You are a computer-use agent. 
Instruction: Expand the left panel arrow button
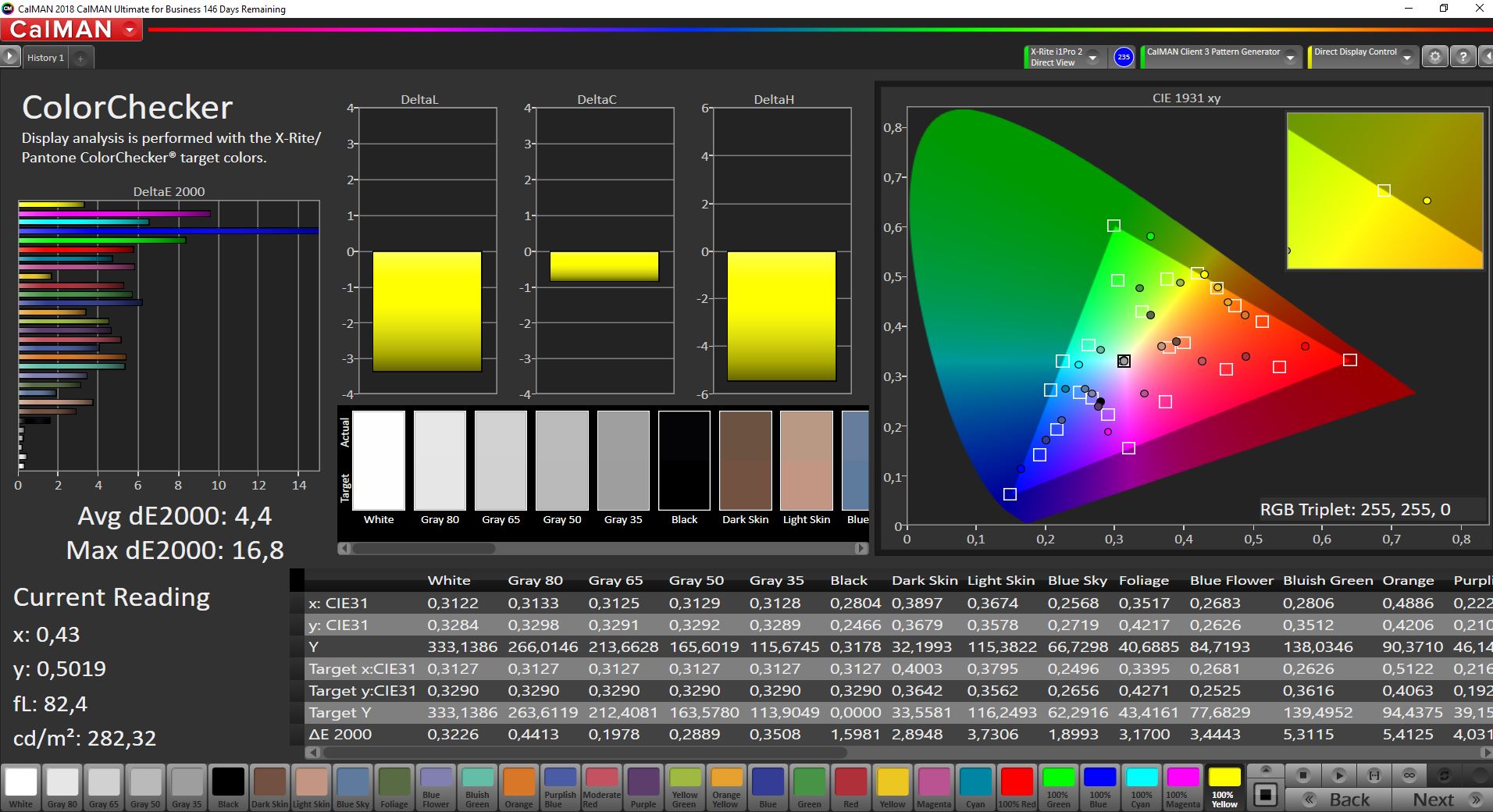9,57
